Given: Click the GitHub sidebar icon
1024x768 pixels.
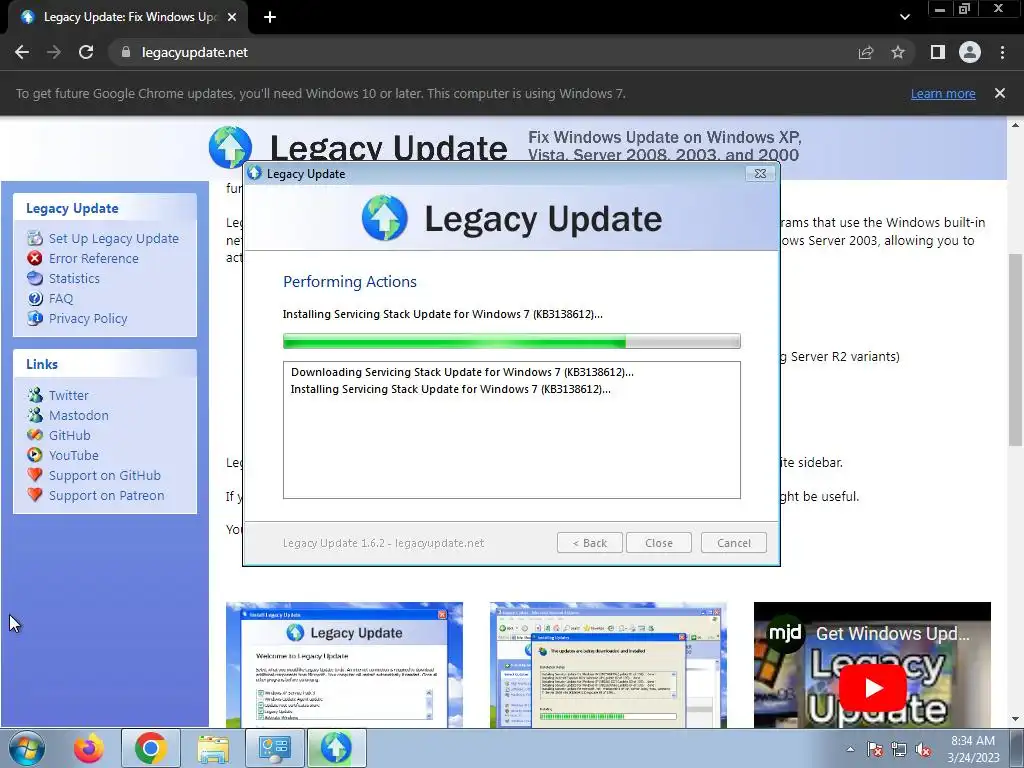Looking at the screenshot, I should click(35, 435).
